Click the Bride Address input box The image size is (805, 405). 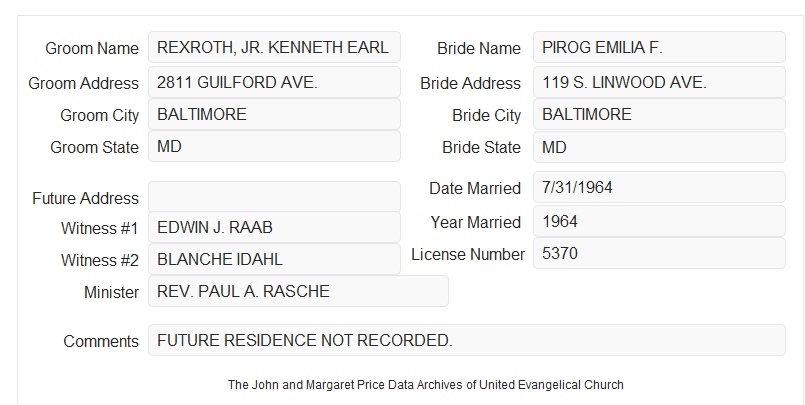click(x=659, y=82)
